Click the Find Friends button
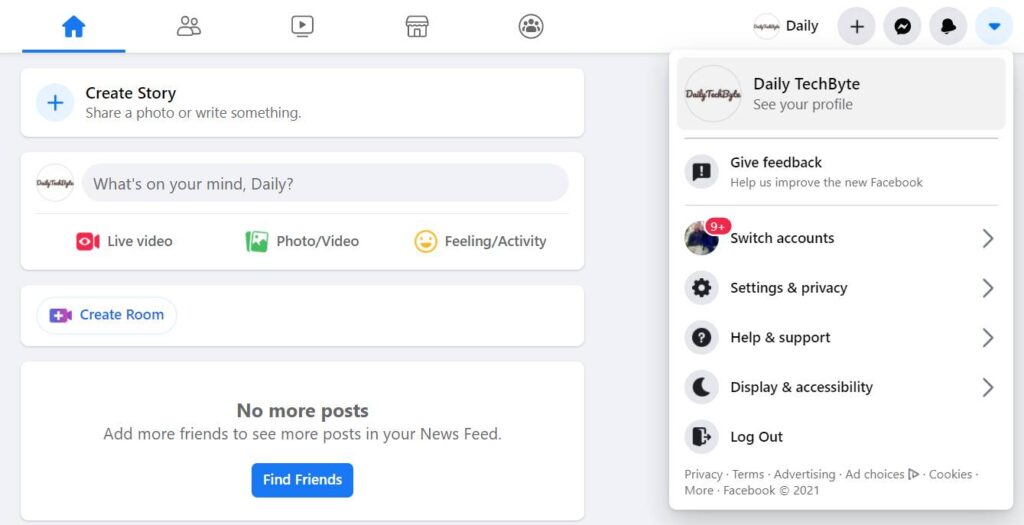The width and height of the screenshot is (1024, 525). [x=302, y=480]
